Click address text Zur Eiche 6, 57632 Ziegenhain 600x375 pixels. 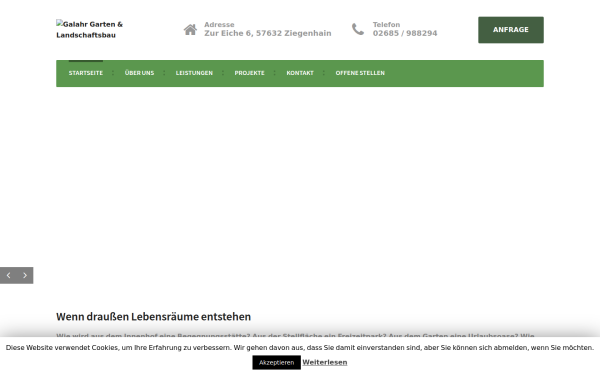click(x=268, y=33)
